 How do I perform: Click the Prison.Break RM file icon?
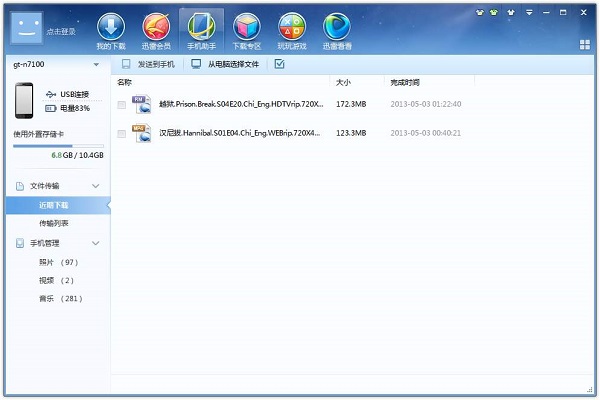point(141,104)
